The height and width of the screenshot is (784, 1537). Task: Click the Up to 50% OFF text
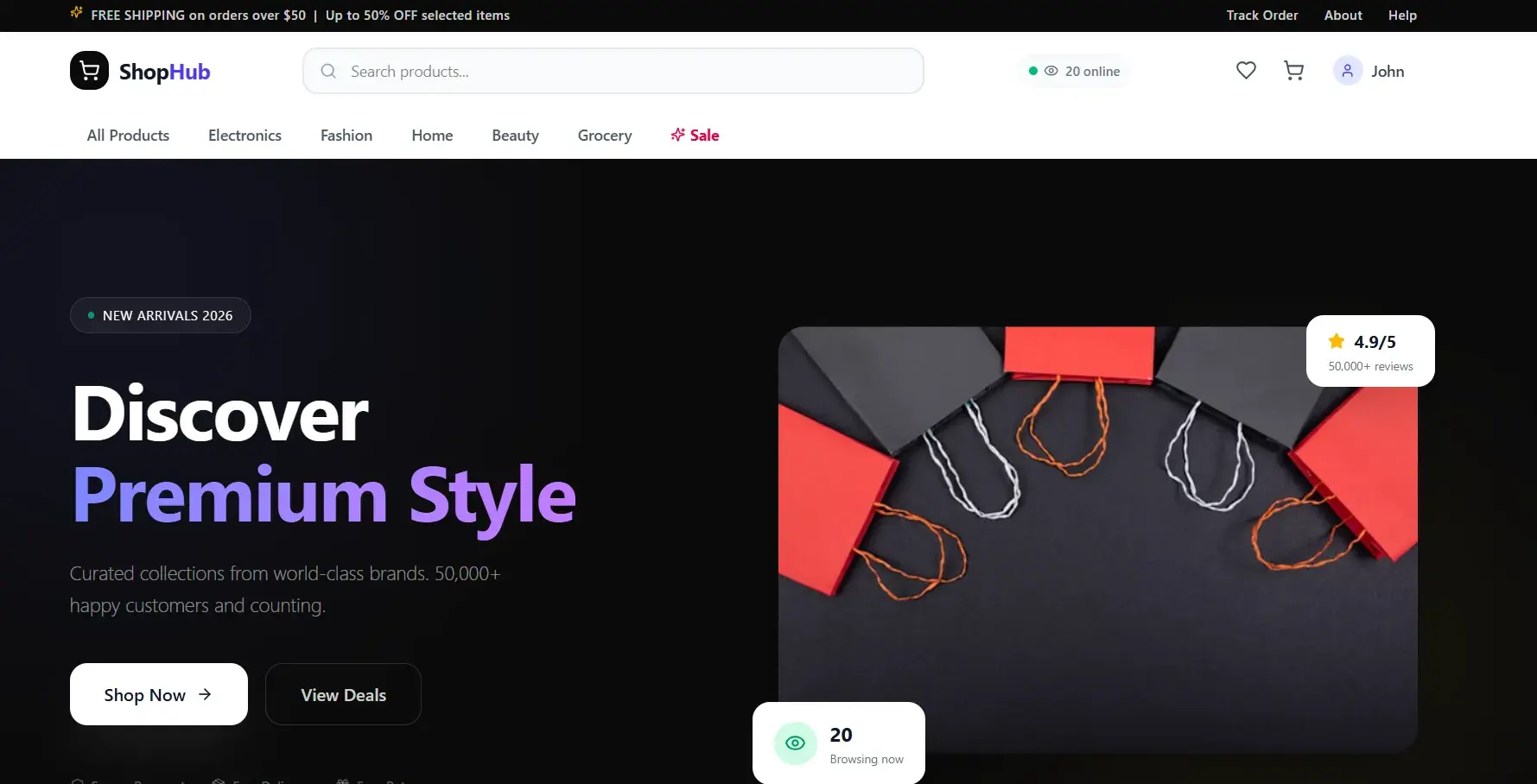(417, 16)
